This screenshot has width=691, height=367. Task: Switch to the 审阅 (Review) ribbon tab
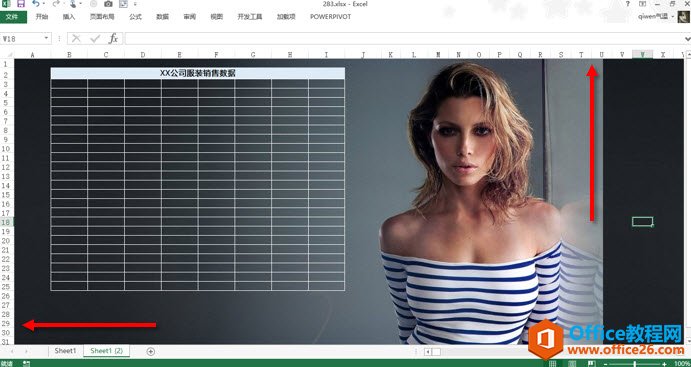(x=189, y=17)
